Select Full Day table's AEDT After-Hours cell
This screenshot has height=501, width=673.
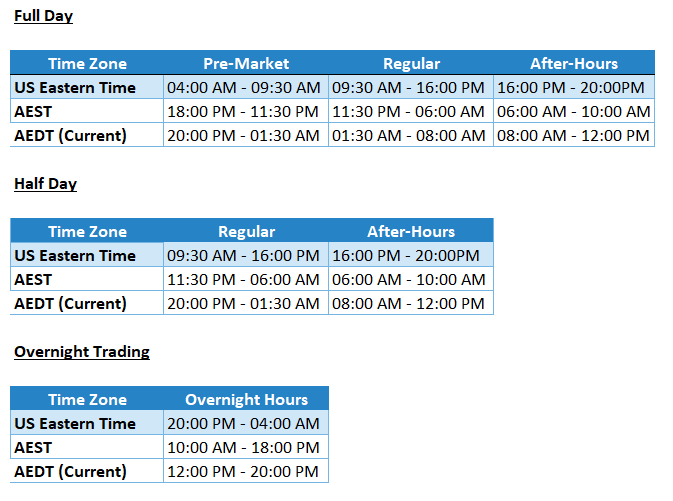pyautogui.click(x=573, y=135)
